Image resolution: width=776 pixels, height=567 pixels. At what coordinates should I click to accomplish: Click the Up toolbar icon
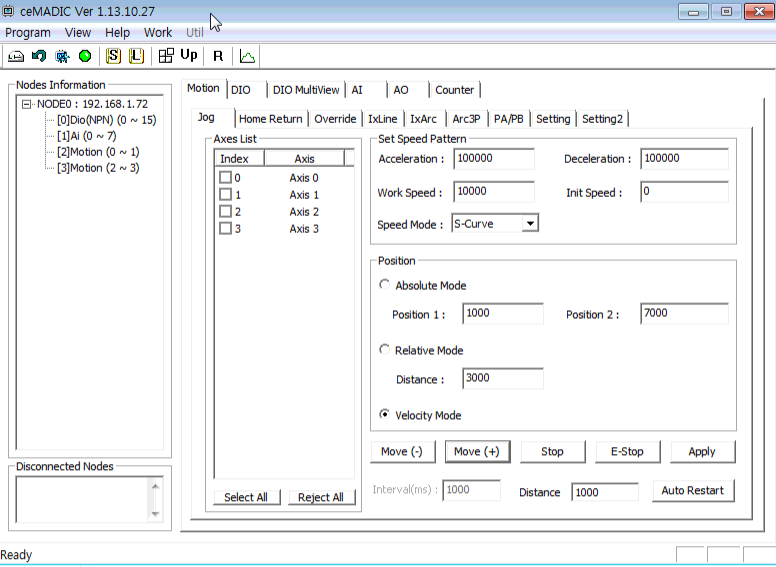pos(189,56)
